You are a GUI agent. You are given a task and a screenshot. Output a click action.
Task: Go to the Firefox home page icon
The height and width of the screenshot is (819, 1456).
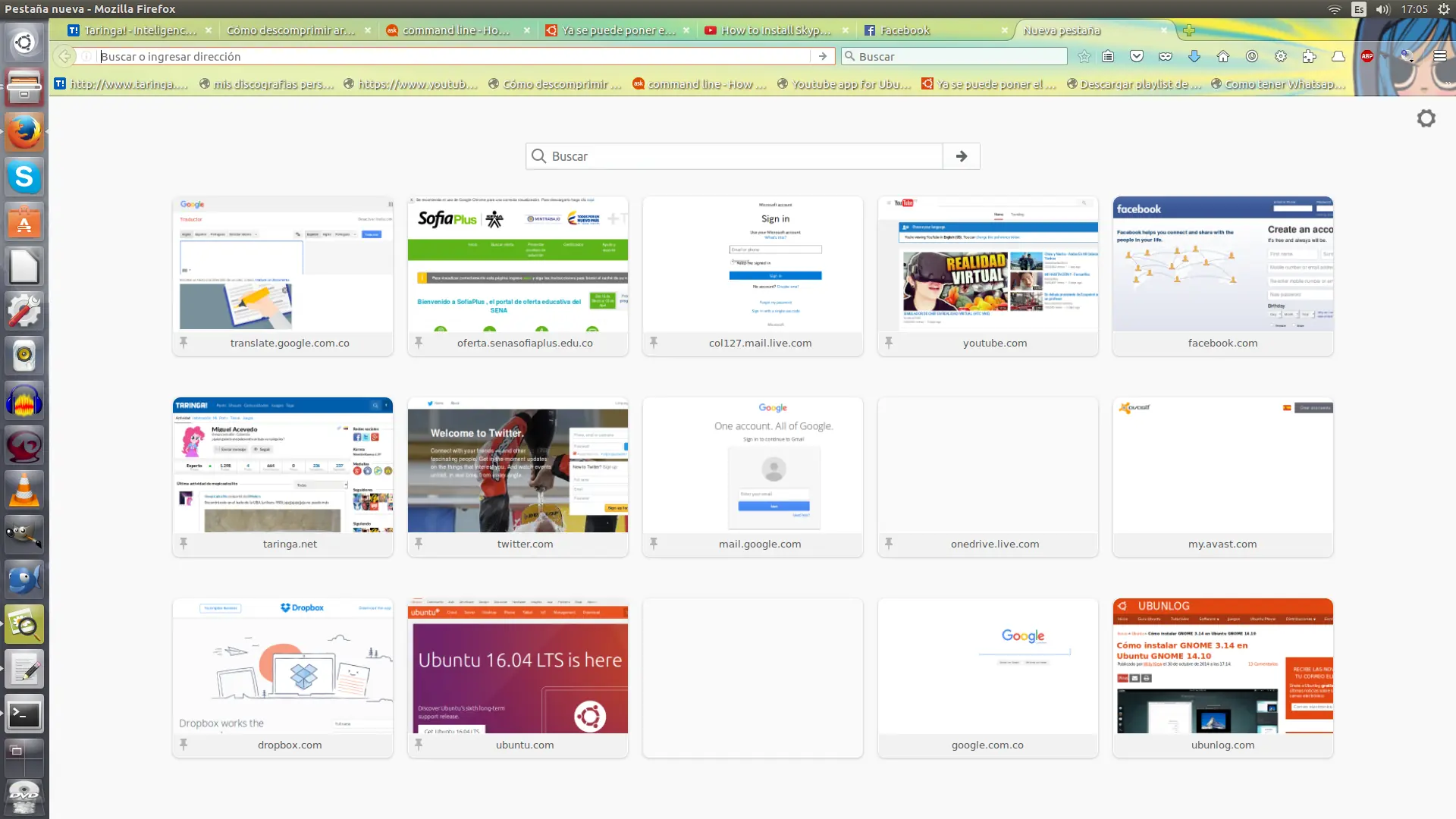(x=1223, y=56)
